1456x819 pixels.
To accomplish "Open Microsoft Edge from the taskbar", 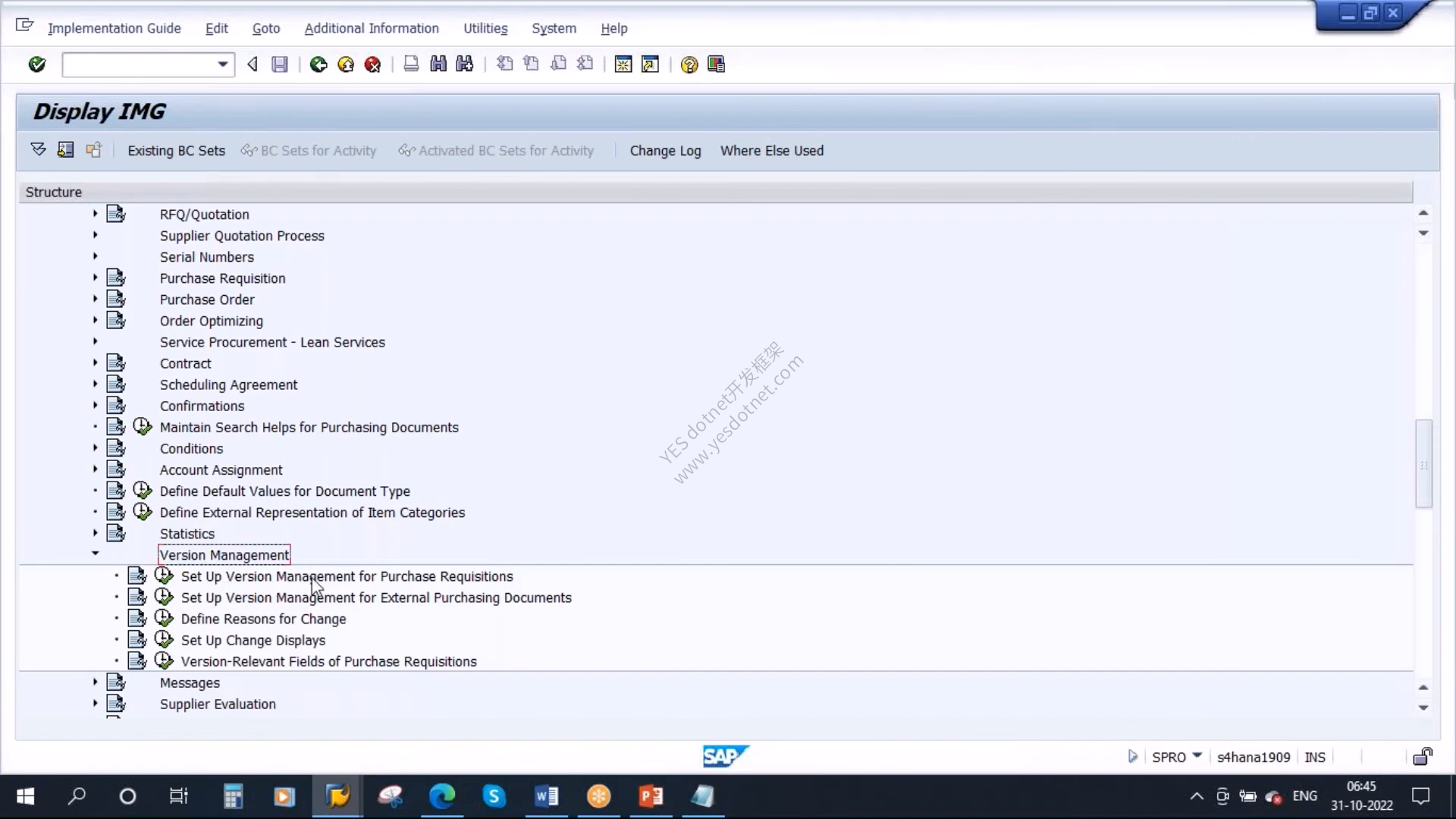I will 442,796.
